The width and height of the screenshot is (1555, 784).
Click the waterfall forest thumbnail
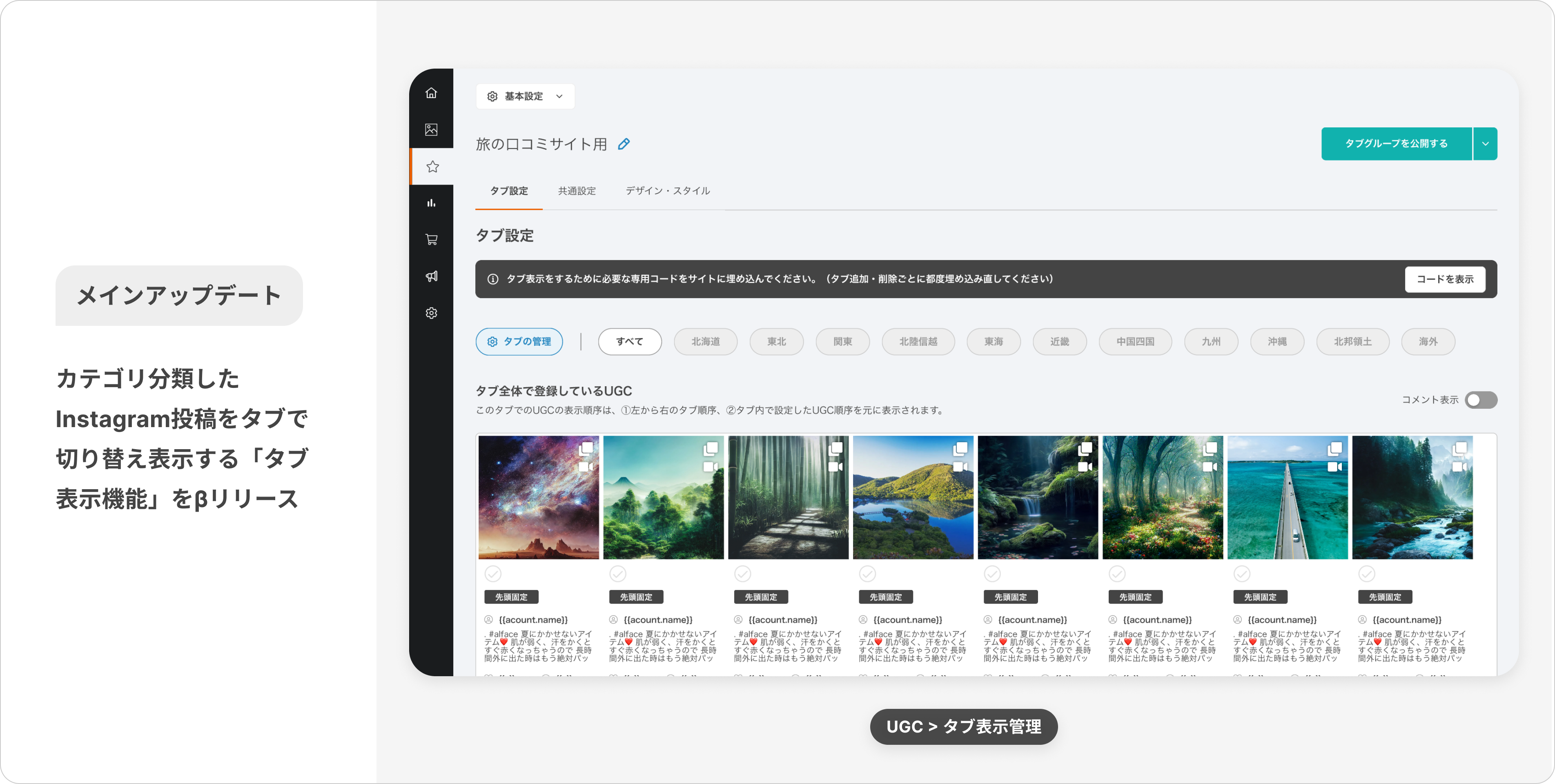(x=1038, y=497)
